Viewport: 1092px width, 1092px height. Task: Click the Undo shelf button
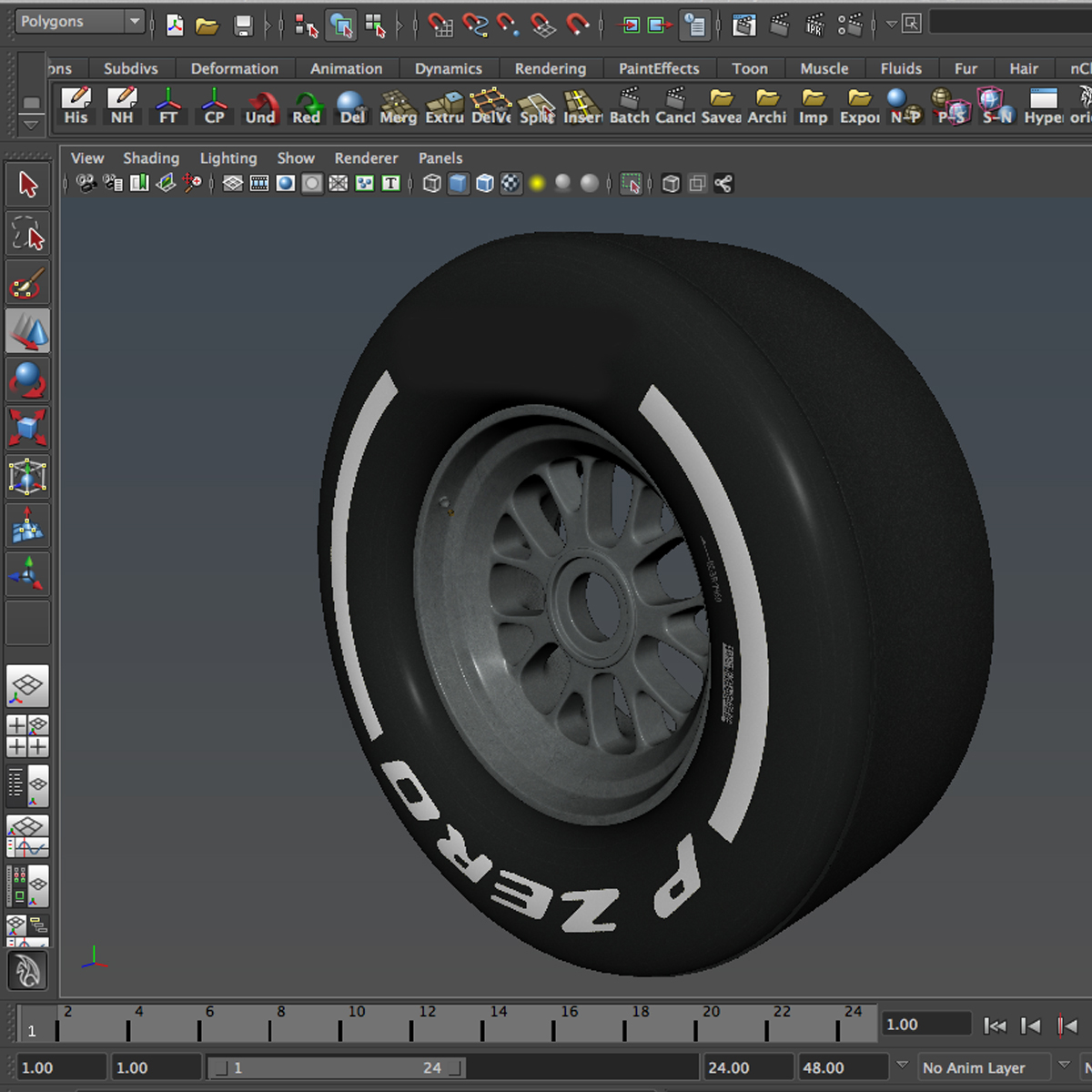tap(260, 107)
